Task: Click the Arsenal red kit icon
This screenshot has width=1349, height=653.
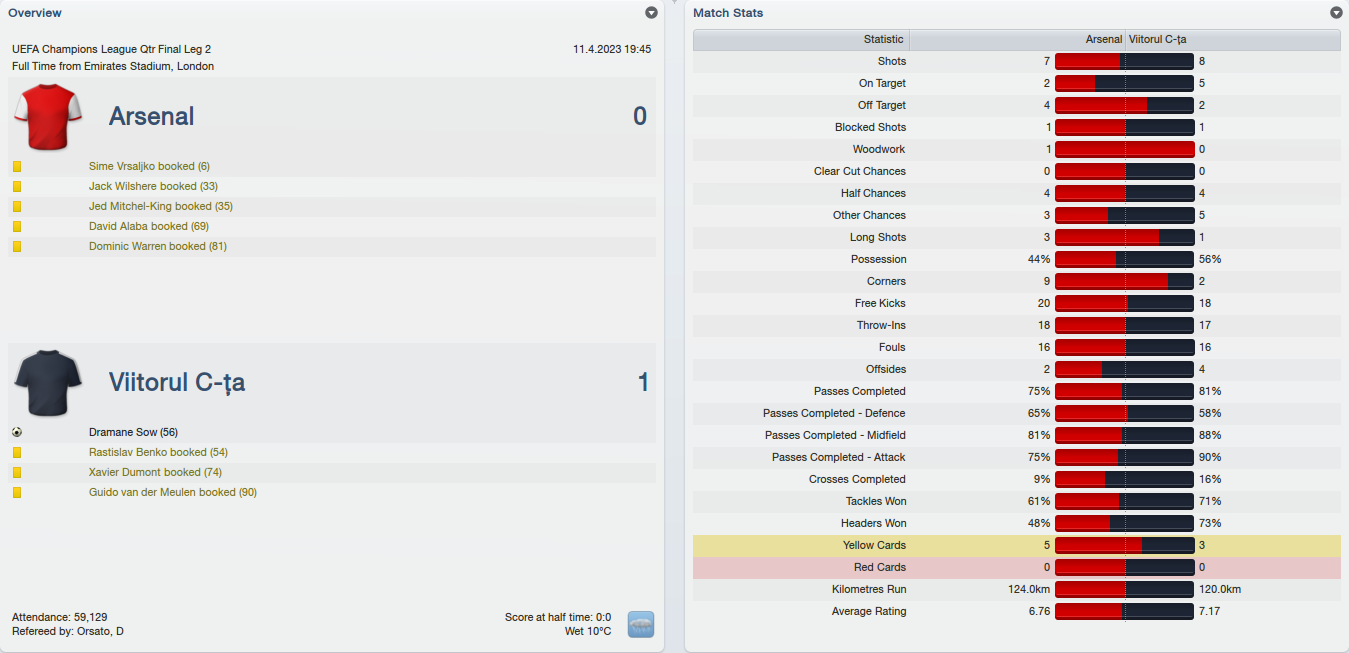Action: pos(47,117)
